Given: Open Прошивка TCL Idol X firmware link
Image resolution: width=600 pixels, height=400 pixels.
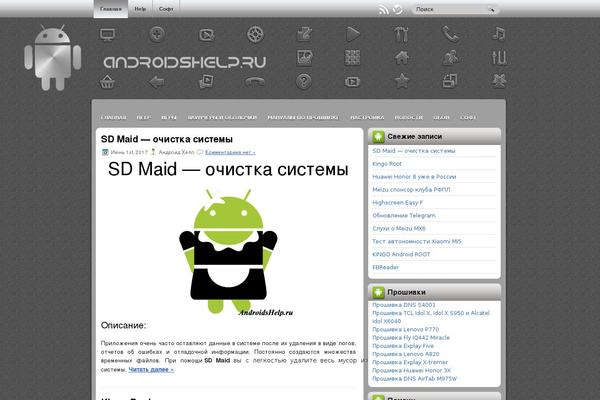Looking at the screenshot, I should point(431,317).
